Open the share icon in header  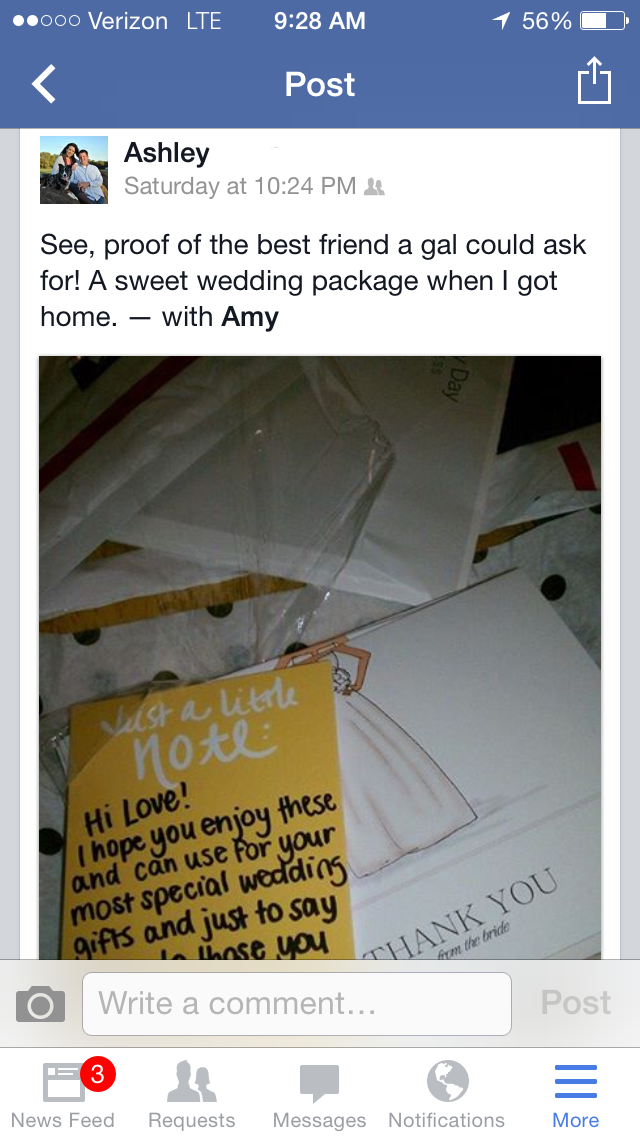point(594,81)
